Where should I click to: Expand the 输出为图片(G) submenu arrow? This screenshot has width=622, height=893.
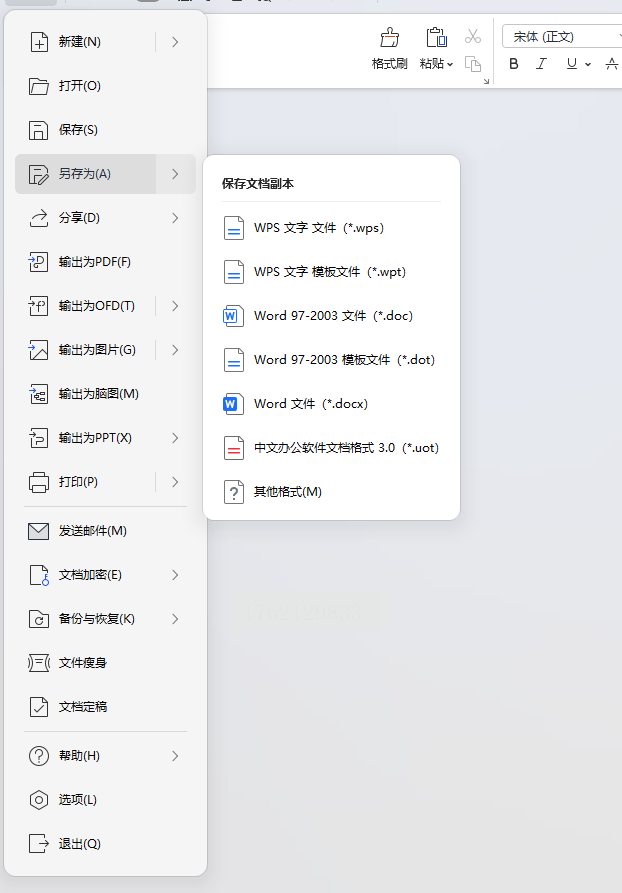point(175,350)
